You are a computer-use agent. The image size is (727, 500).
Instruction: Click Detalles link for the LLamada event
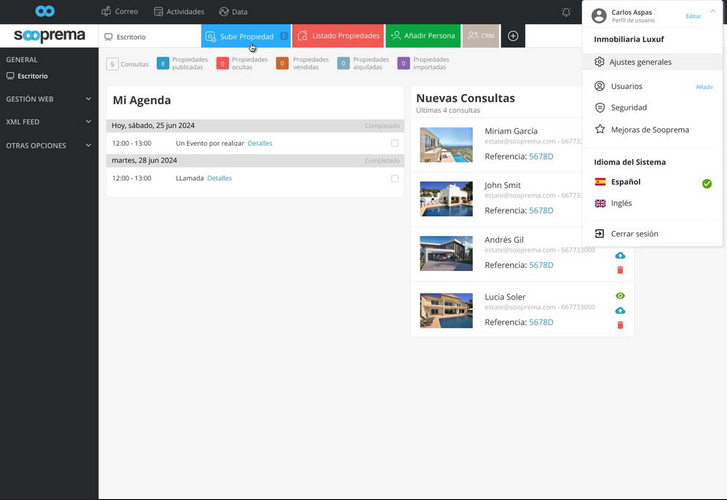[x=219, y=178]
